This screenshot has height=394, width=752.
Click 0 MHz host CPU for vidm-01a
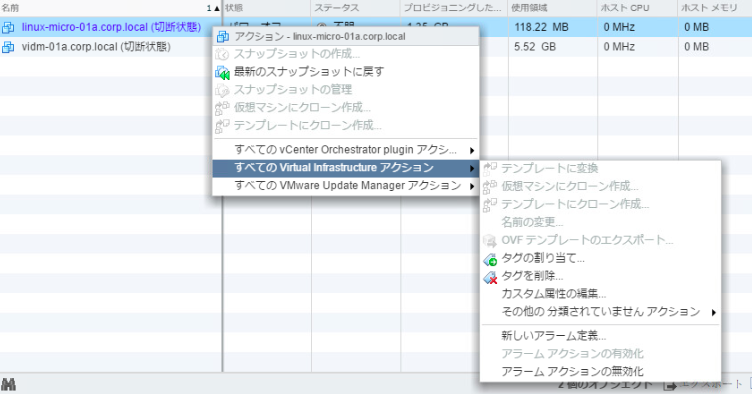tap(619, 47)
